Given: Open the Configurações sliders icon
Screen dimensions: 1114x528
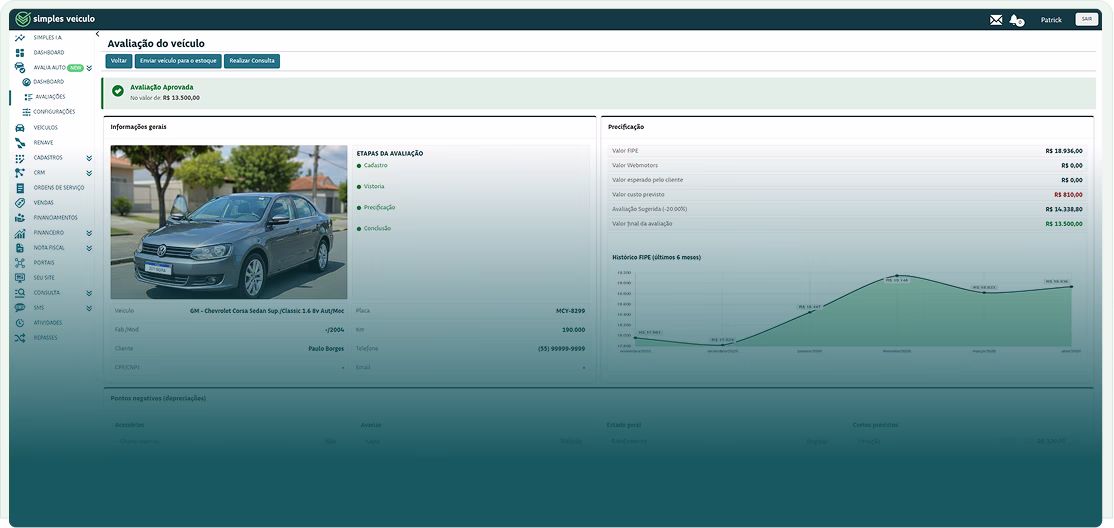Looking at the screenshot, I should 26,112.
